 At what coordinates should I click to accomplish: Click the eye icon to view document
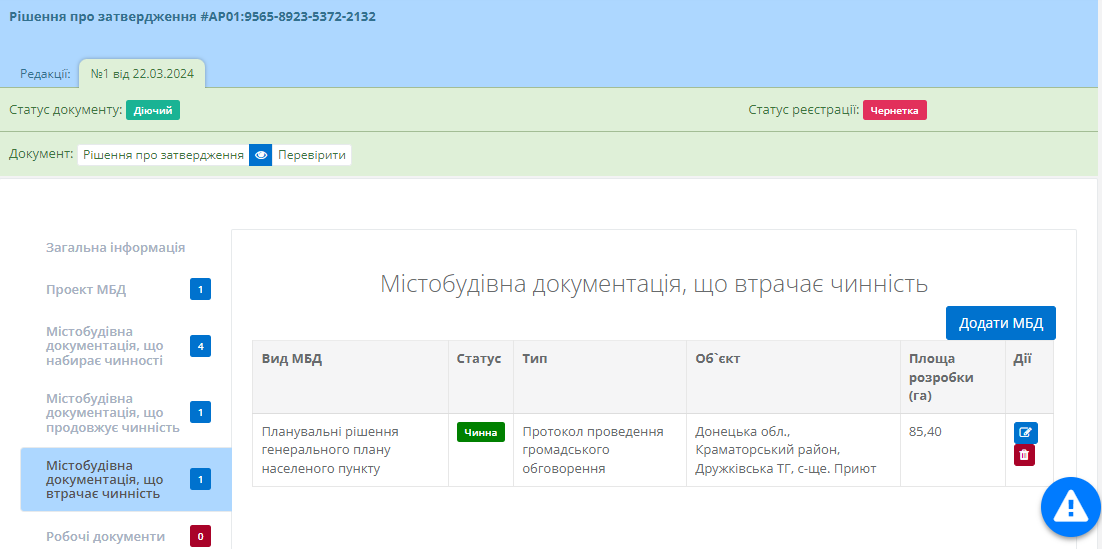260,155
